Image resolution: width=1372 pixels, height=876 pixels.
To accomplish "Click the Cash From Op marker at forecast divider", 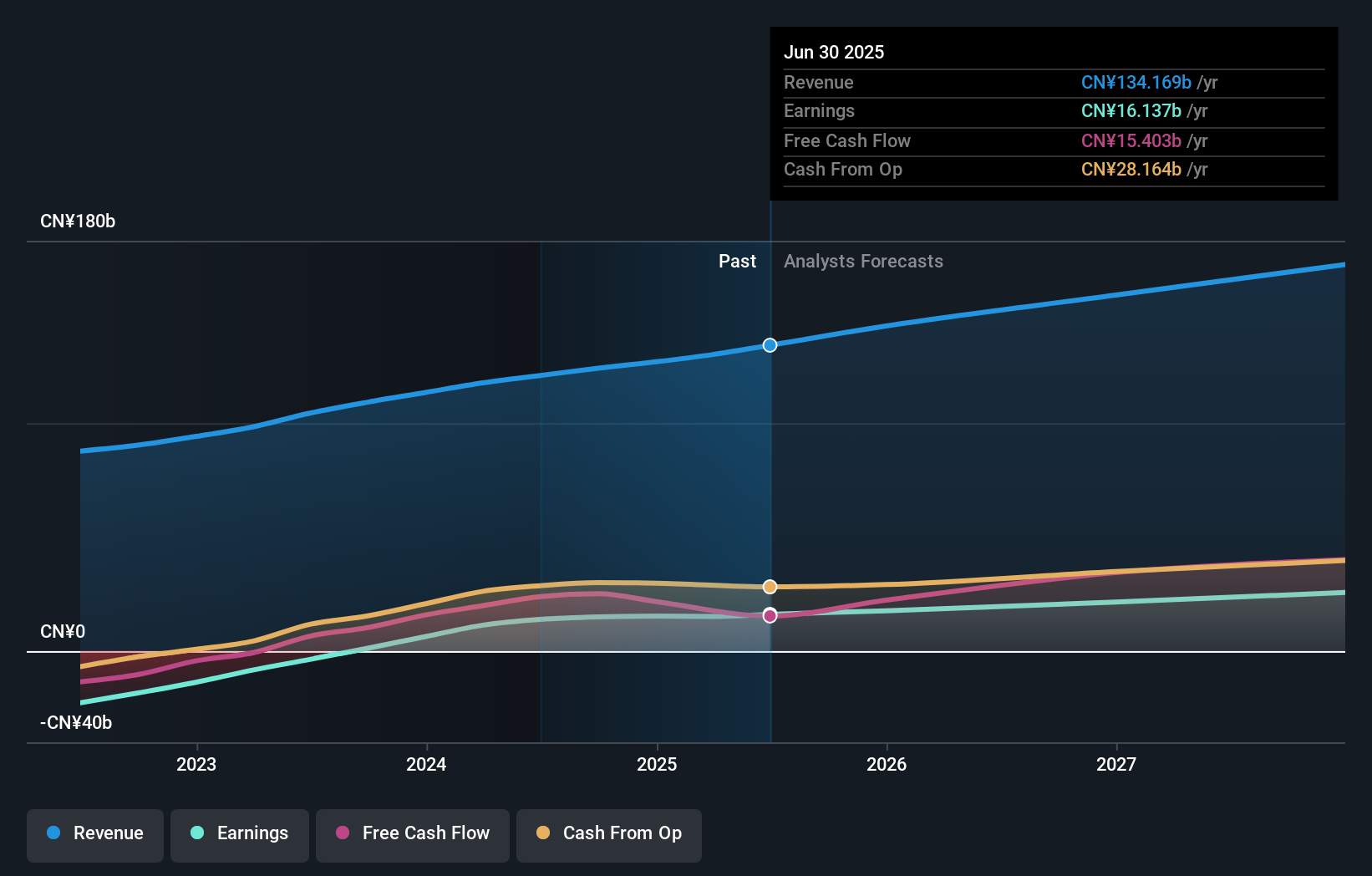I will pos(770,587).
